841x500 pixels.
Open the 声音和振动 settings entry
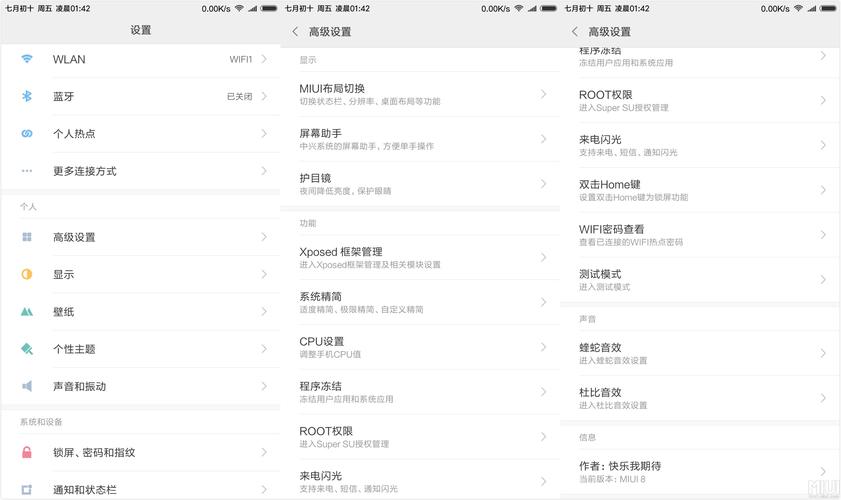tap(141, 386)
